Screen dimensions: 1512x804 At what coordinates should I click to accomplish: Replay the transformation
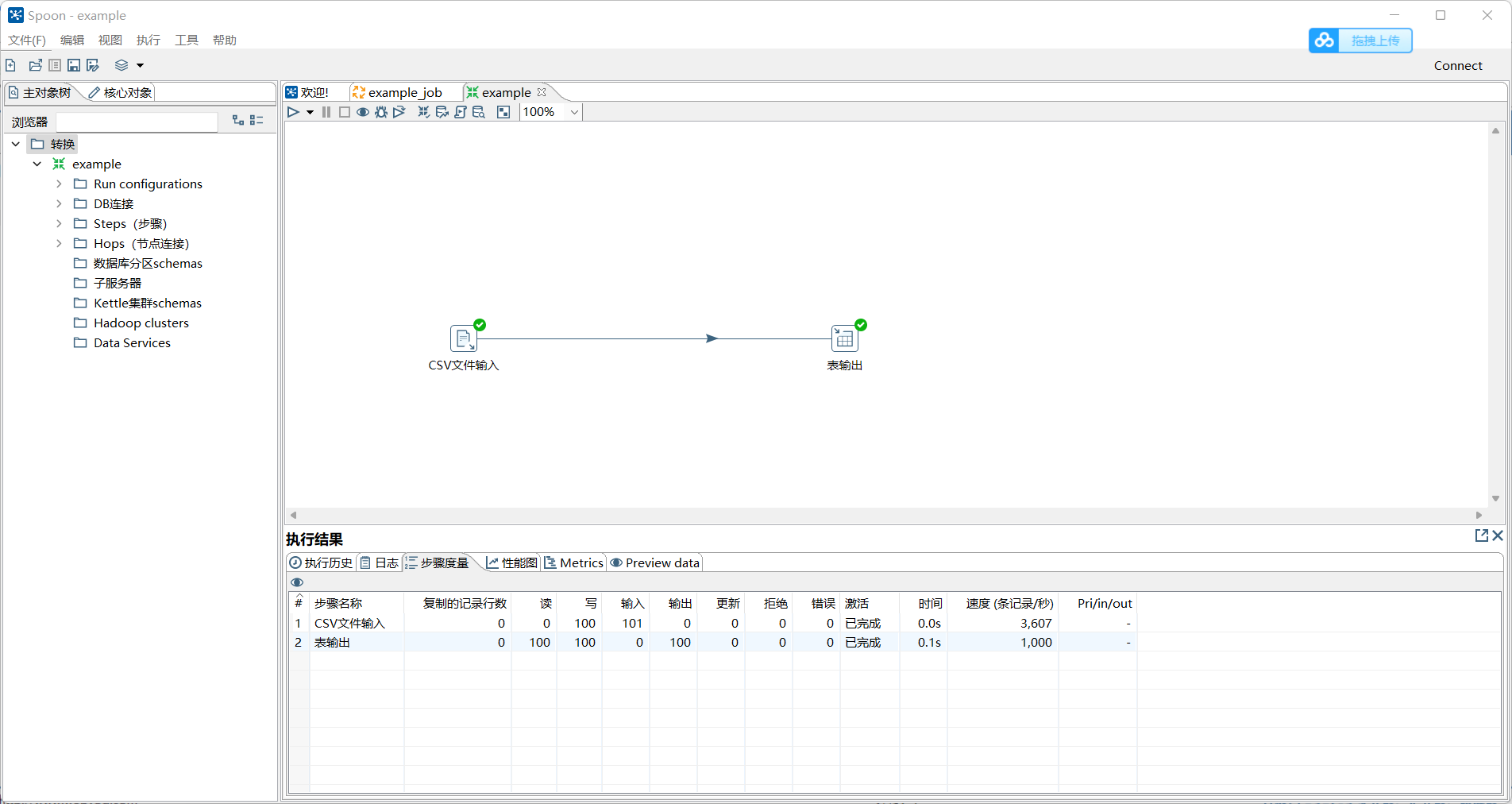point(399,112)
